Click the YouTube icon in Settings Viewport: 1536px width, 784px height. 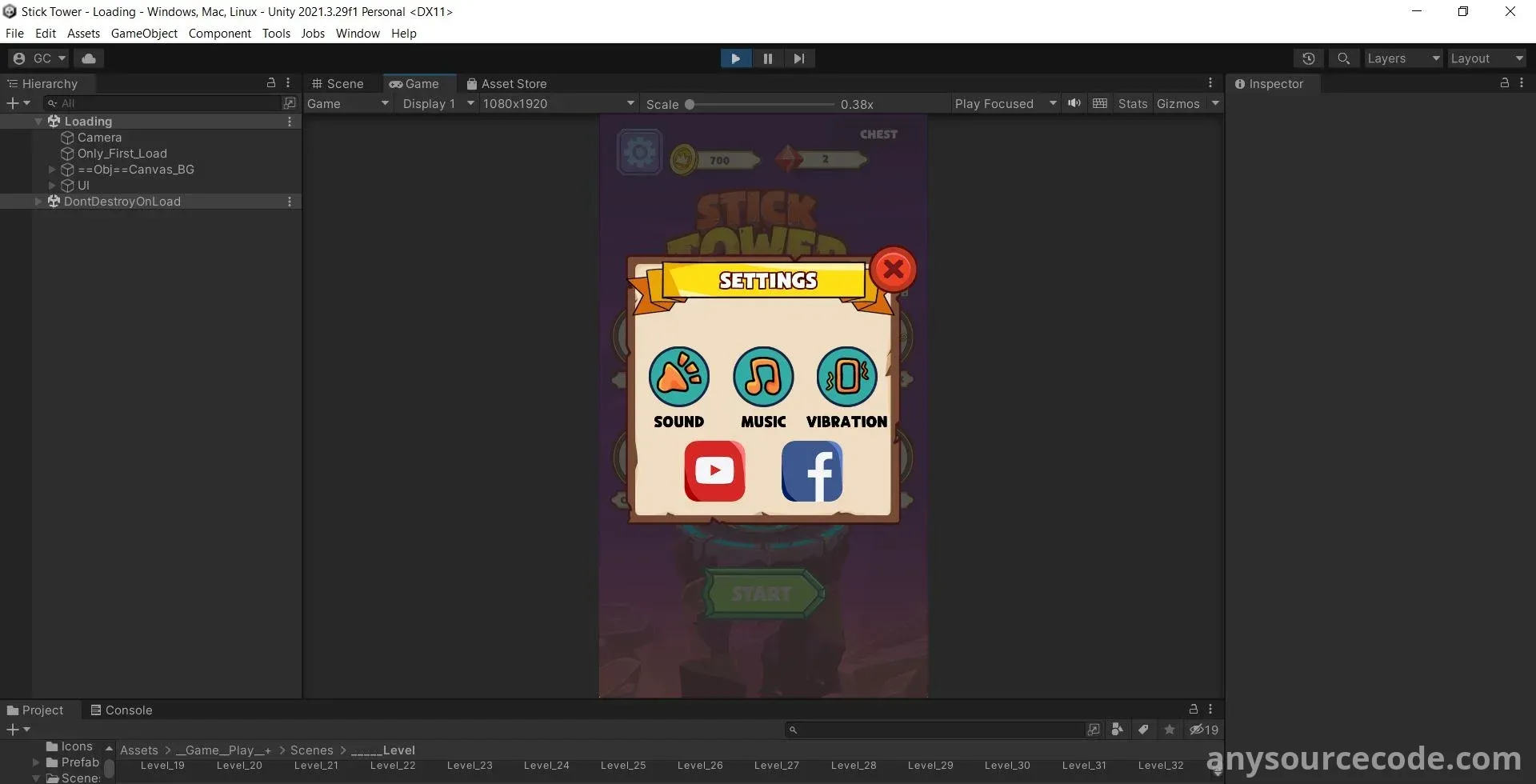tap(714, 471)
